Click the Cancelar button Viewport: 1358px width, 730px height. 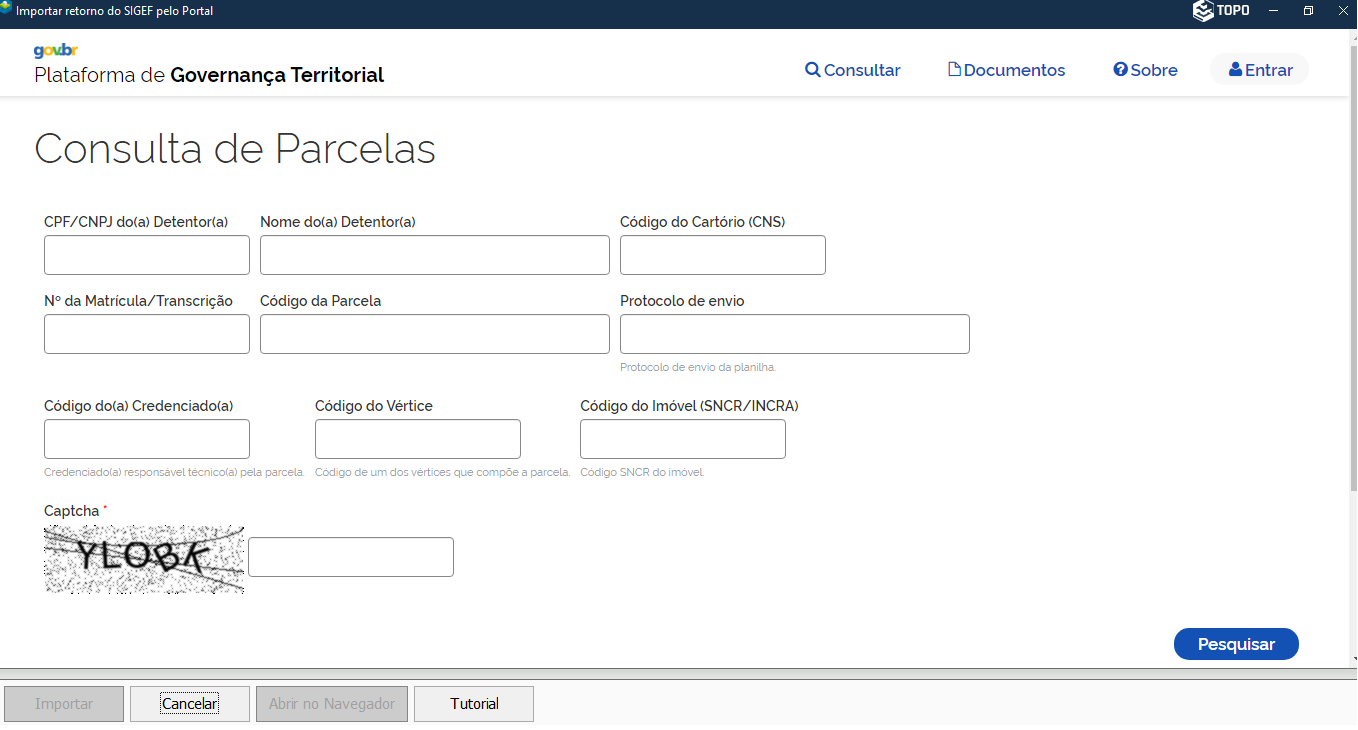tap(189, 704)
